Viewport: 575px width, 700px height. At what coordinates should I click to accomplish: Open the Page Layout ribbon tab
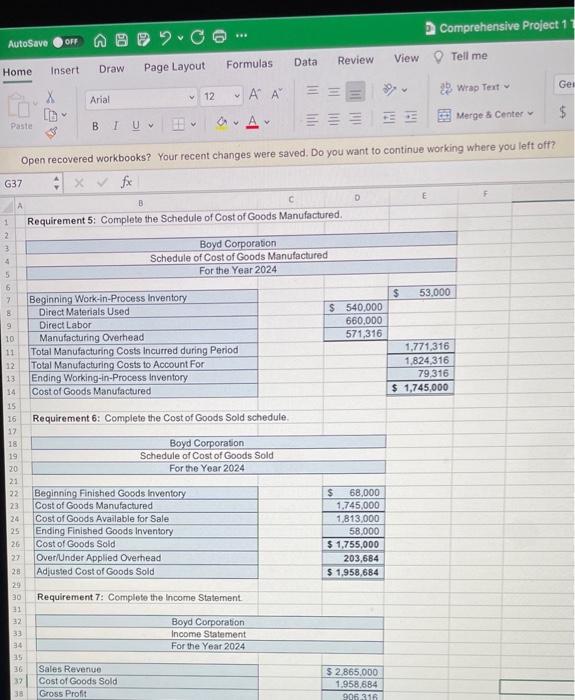175,67
